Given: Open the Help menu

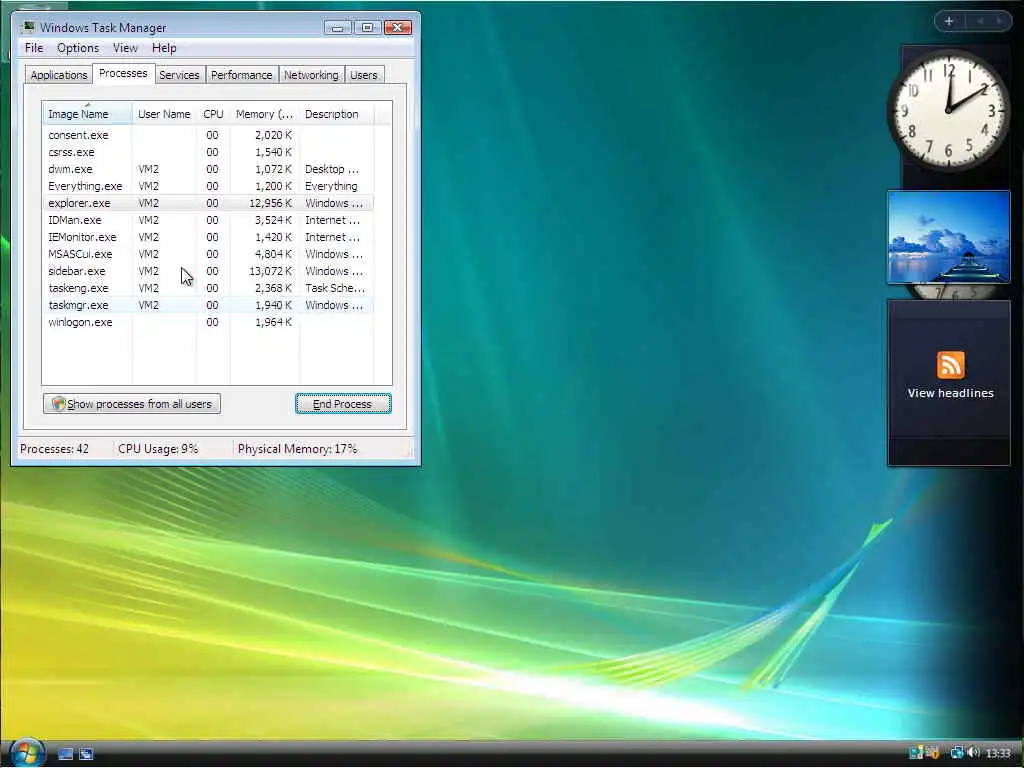Looking at the screenshot, I should coord(164,48).
